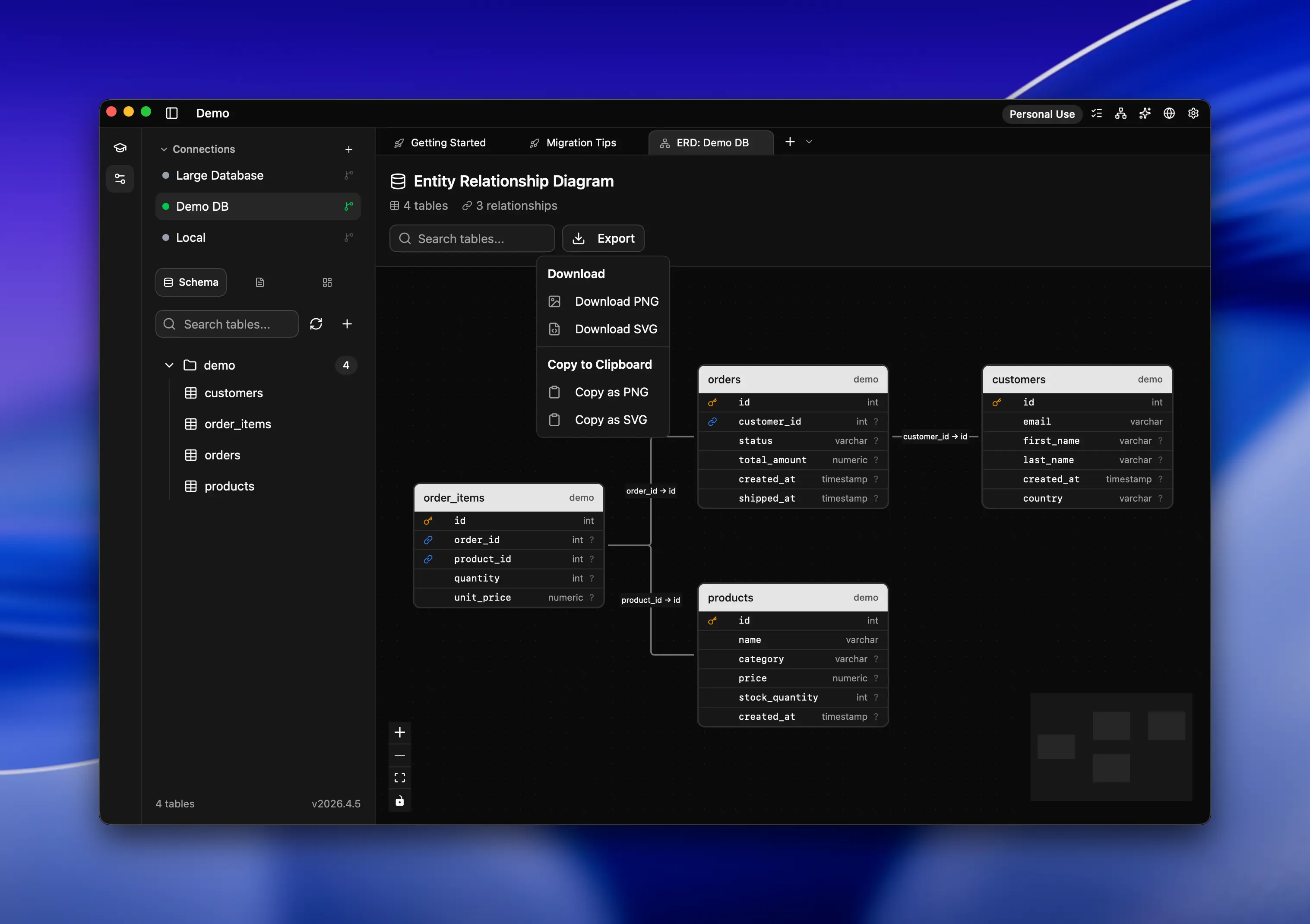Click the learning cap icon at sidebar top
The image size is (1310, 924).
coord(120,147)
